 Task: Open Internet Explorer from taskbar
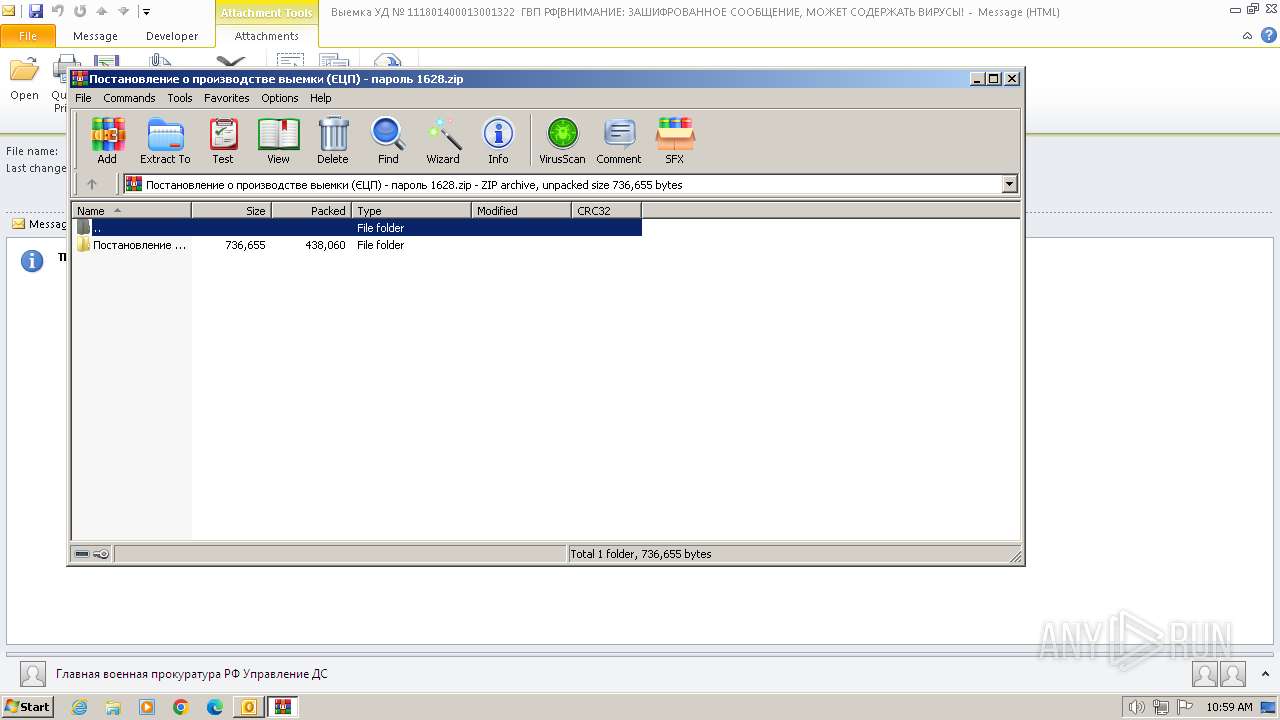(79, 707)
